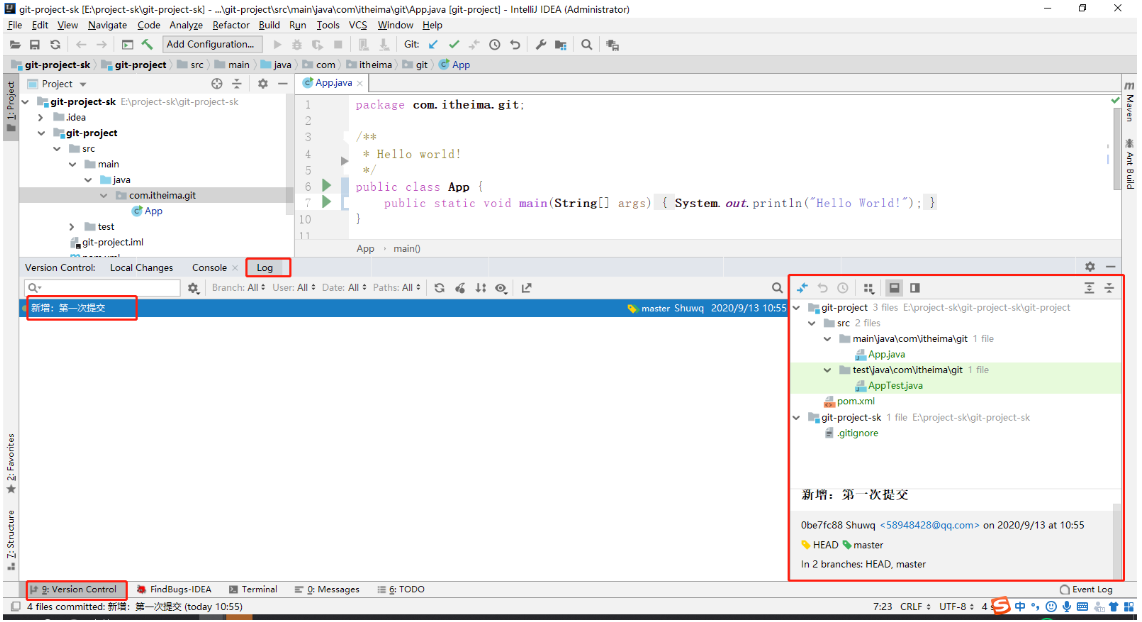Click the UTF-8 encoding status bar entry
Screen dimensions: 1142x622
click(x=956, y=606)
